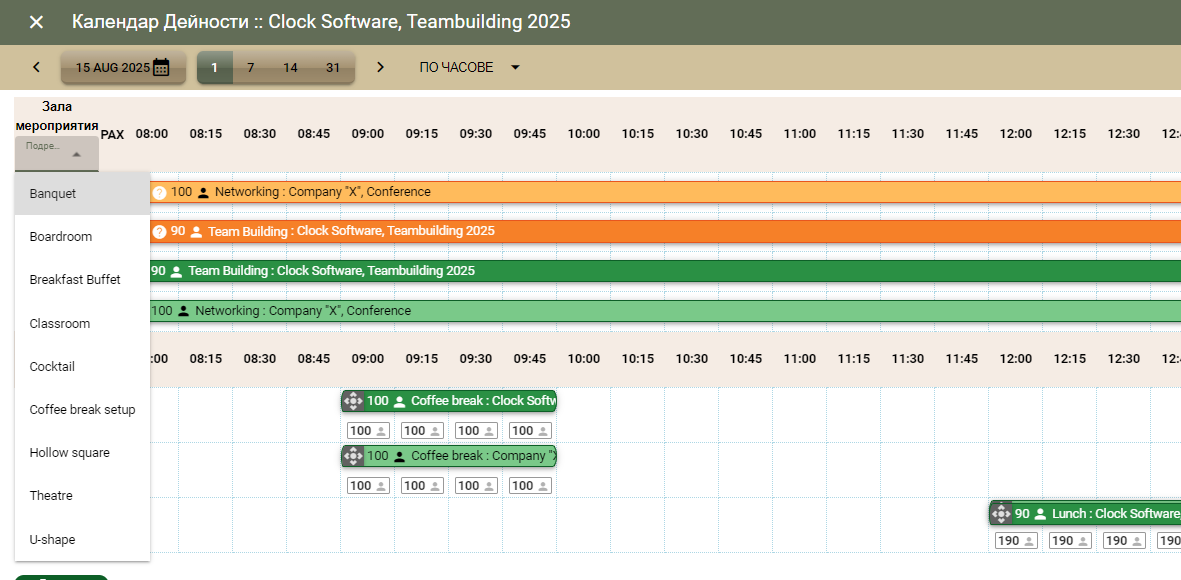Click question mark icon on 90 Team Building bar
Viewport: 1181px width, 580px height.
[159, 231]
